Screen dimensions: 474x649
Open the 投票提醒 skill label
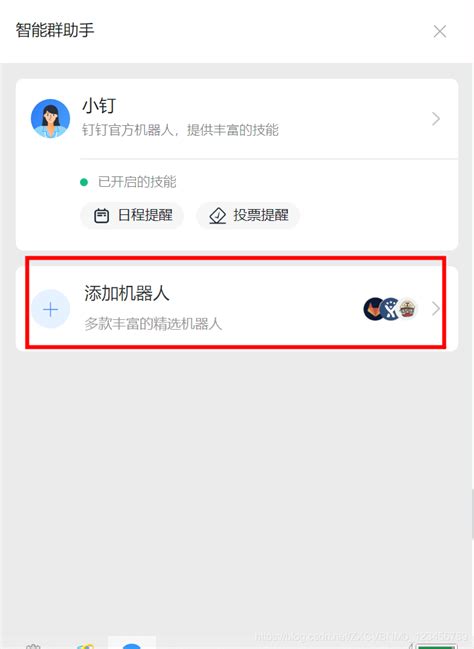coord(261,215)
